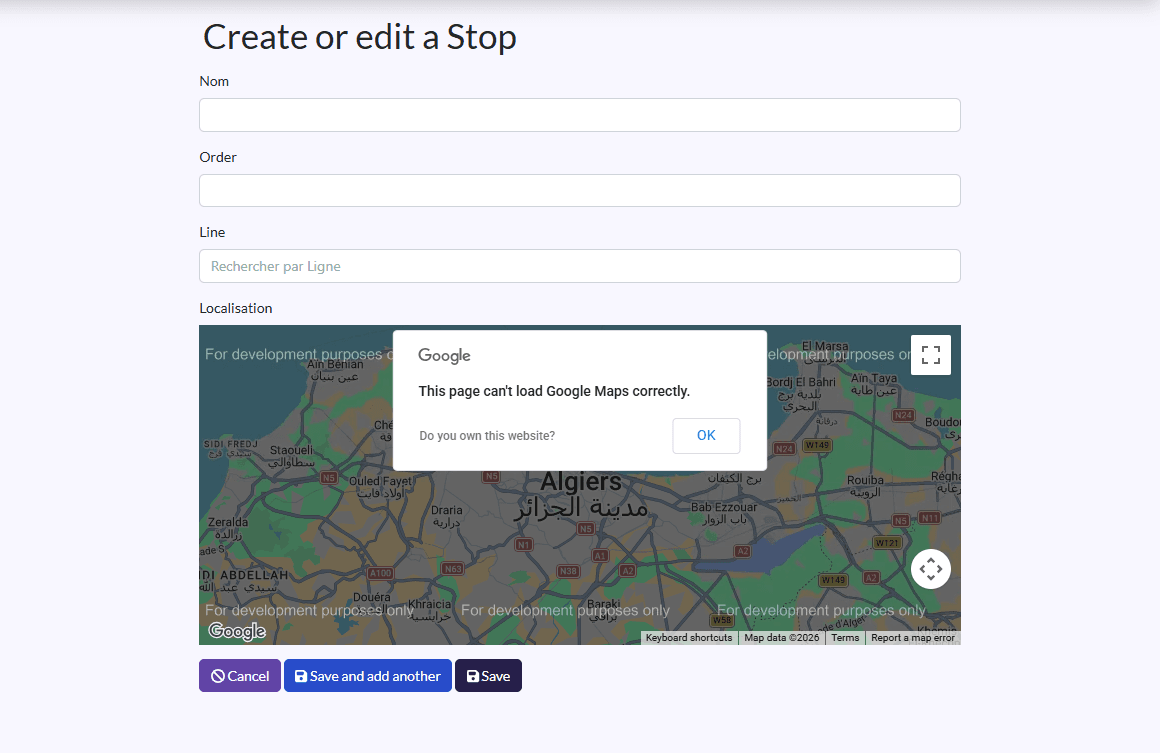
Task: Click the Google logo on the map
Action: 237,631
